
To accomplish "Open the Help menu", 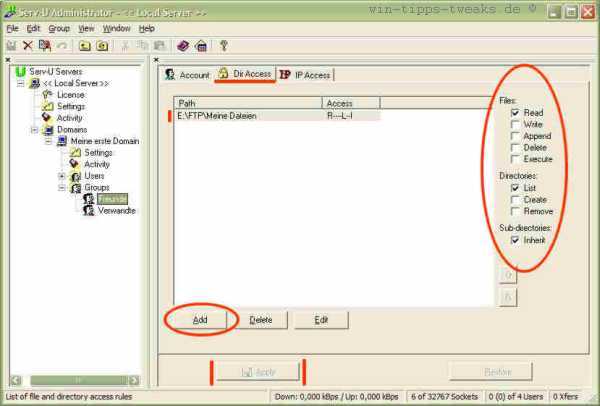I will click(x=147, y=29).
